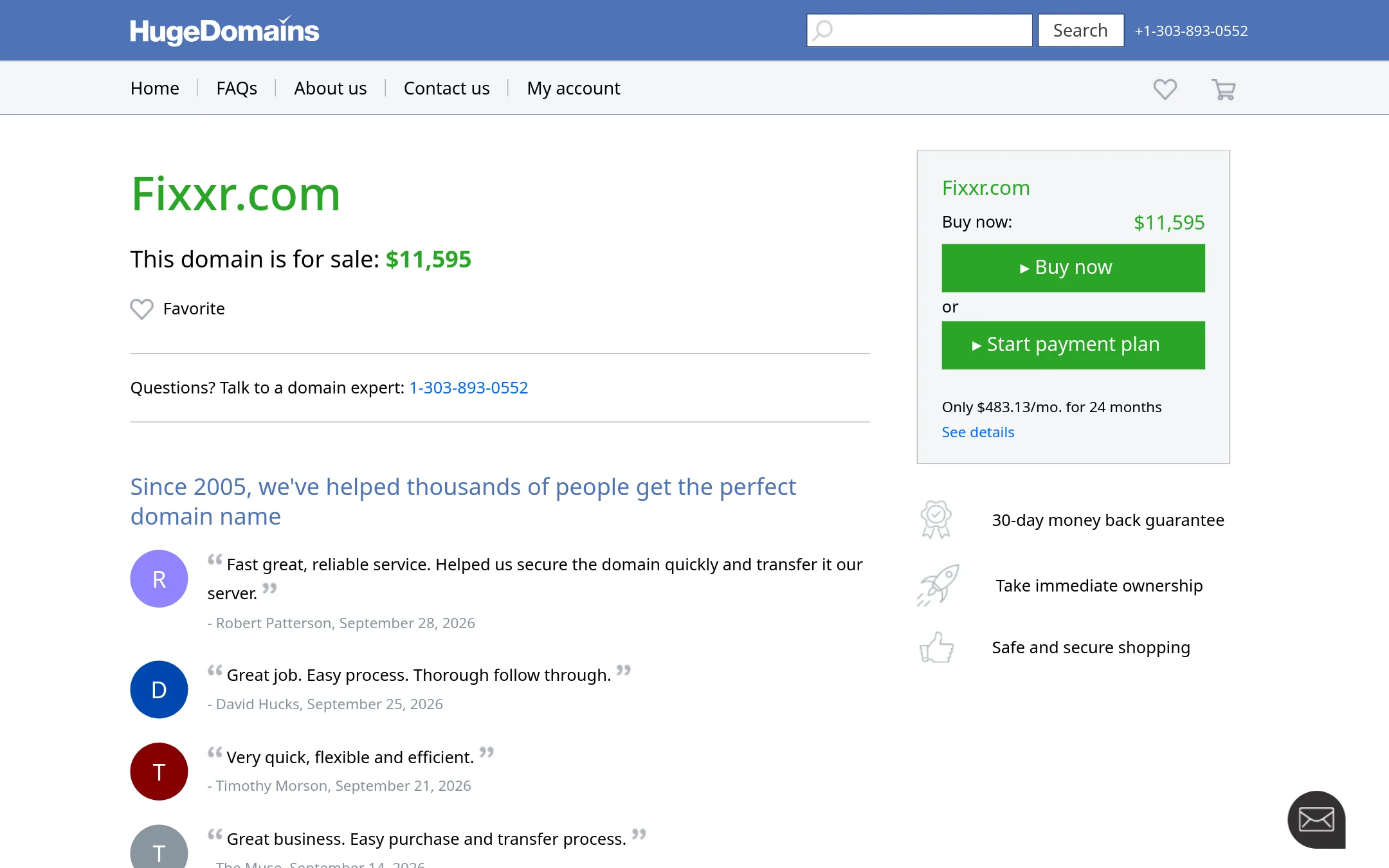The image size is (1389, 868).
Task: Focus the domain search input field
Action: point(920,30)
